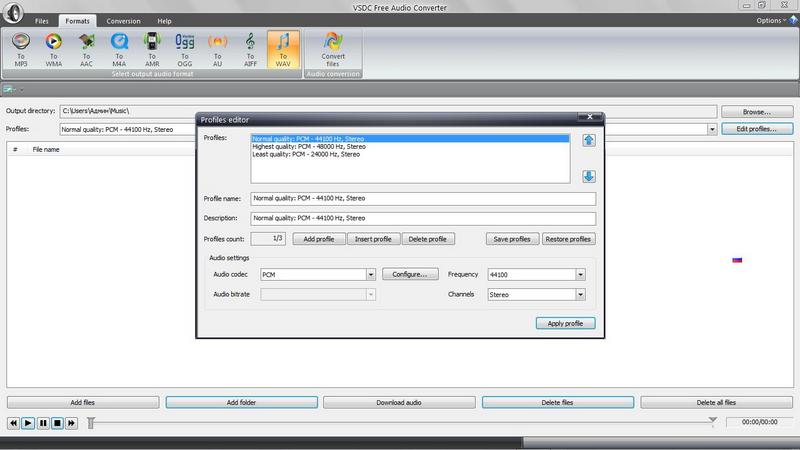Click the Insert profile button
800x450 pixels.
(x=373, y=239)
